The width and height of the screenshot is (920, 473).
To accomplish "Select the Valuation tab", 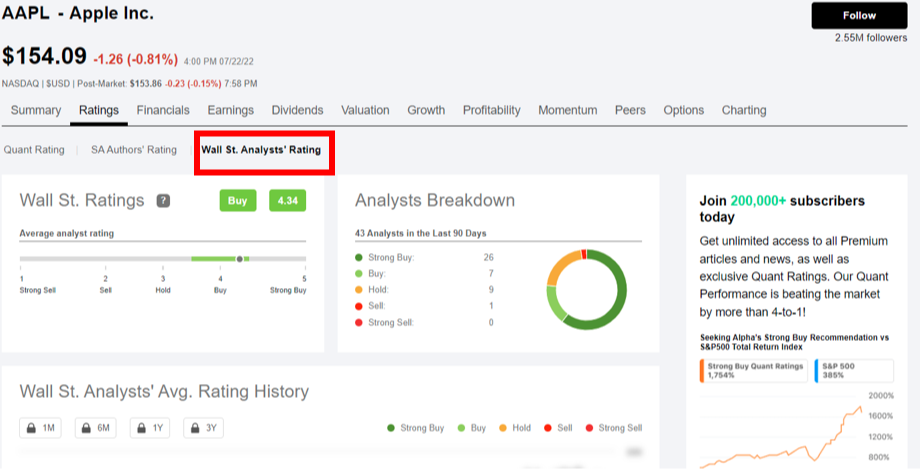I will pos(365,110).
